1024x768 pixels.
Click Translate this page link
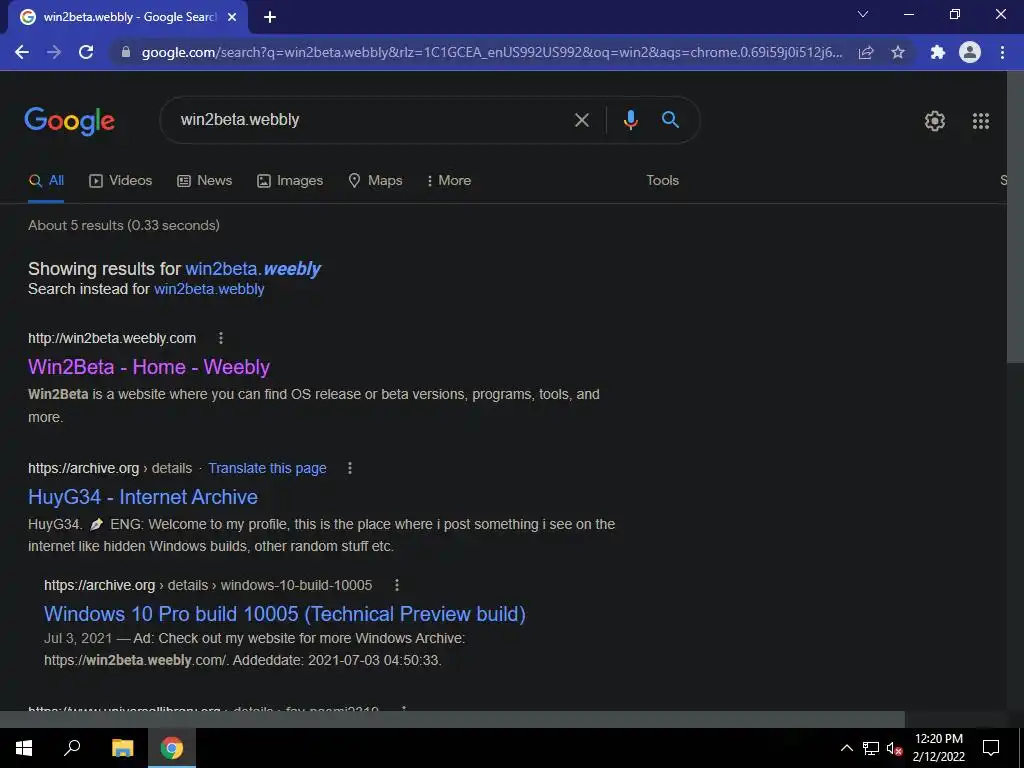click(x=267, y=468)
